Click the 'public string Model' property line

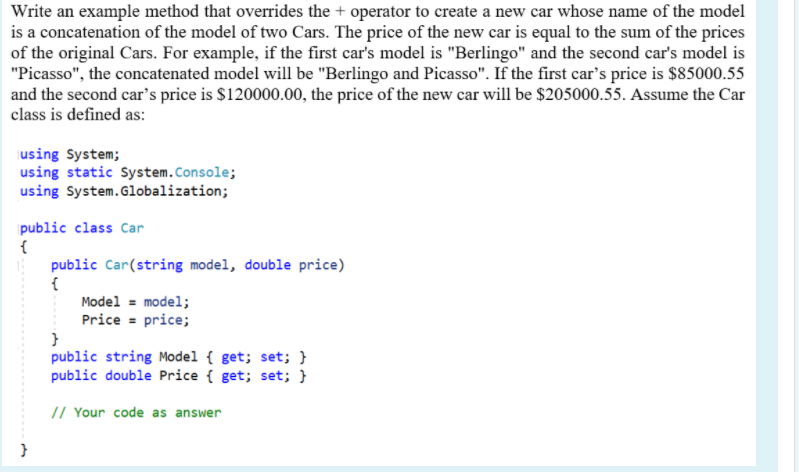[x=178, y=357]
